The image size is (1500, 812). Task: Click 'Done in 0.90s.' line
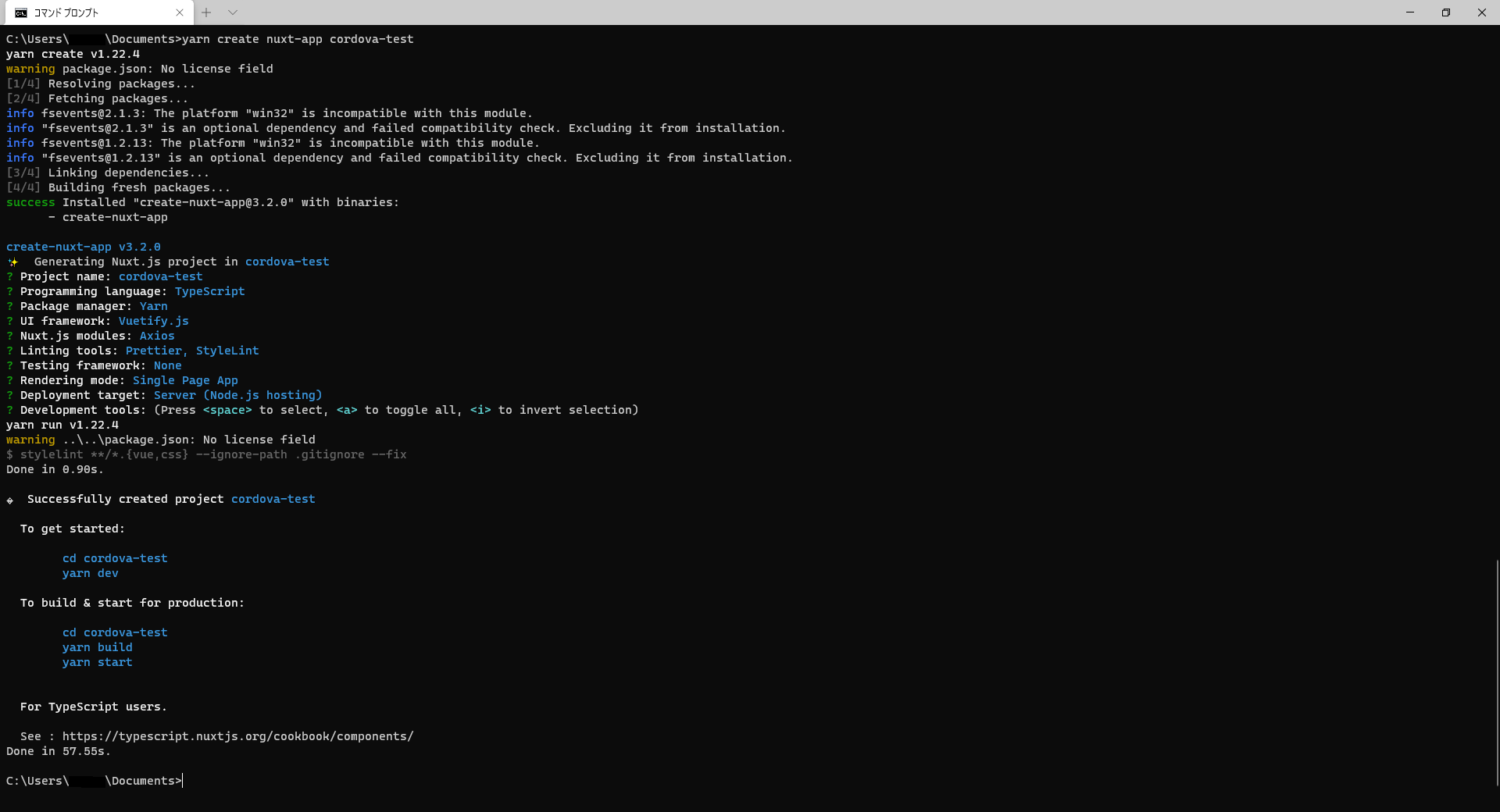55,469
